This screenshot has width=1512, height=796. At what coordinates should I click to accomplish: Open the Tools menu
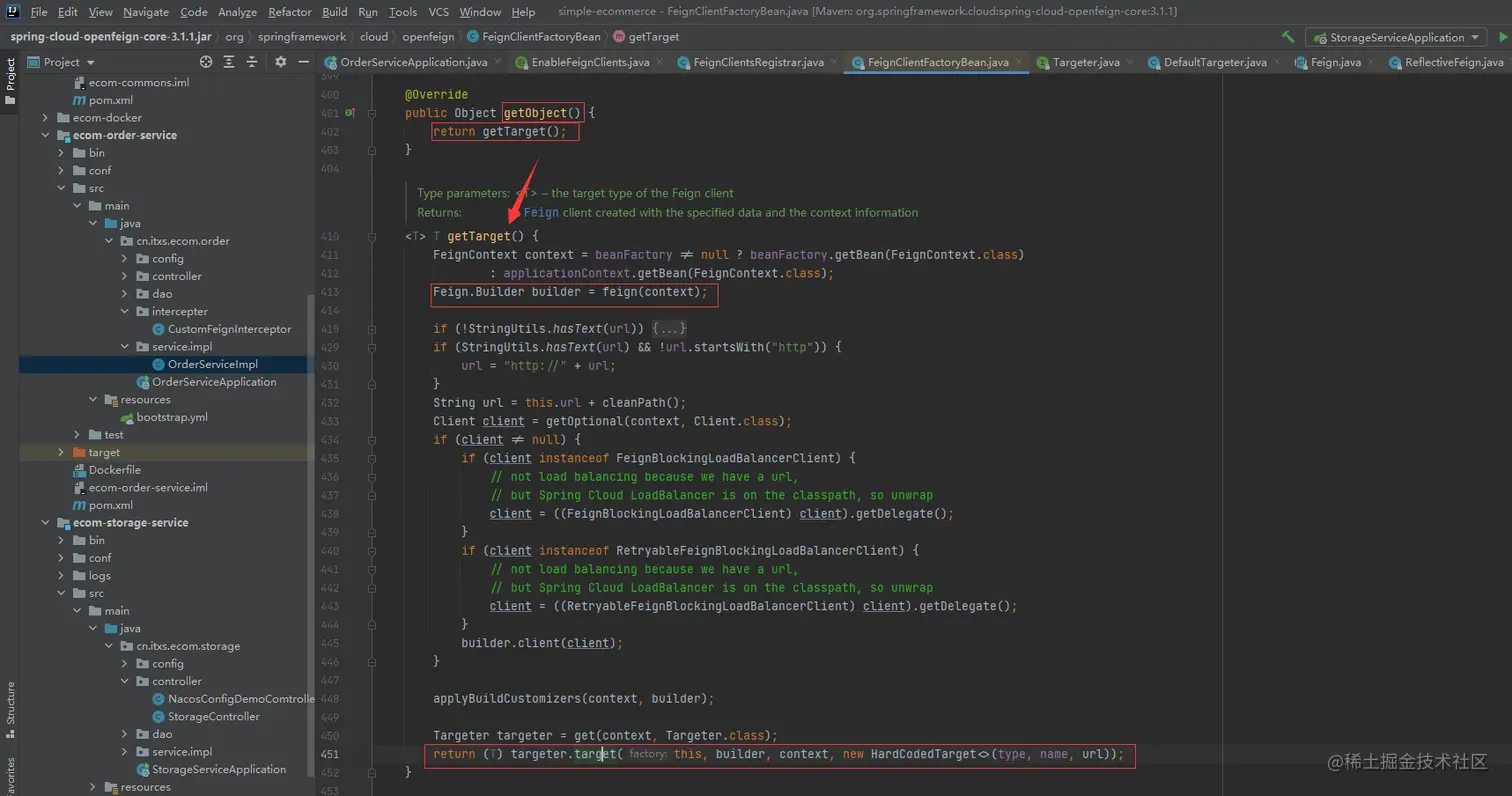[403, 12]
